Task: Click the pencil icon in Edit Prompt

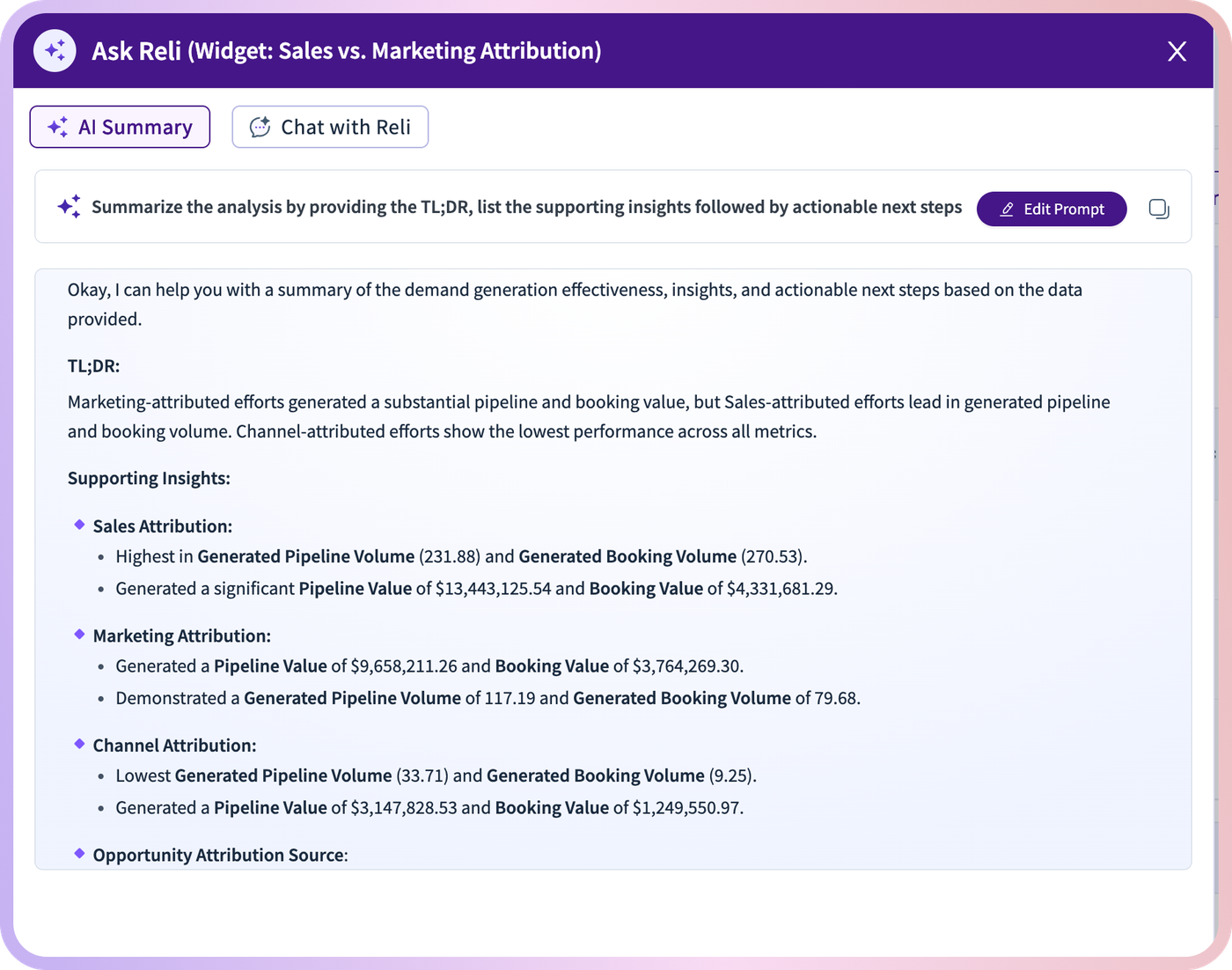Action: coord(1007,209)
